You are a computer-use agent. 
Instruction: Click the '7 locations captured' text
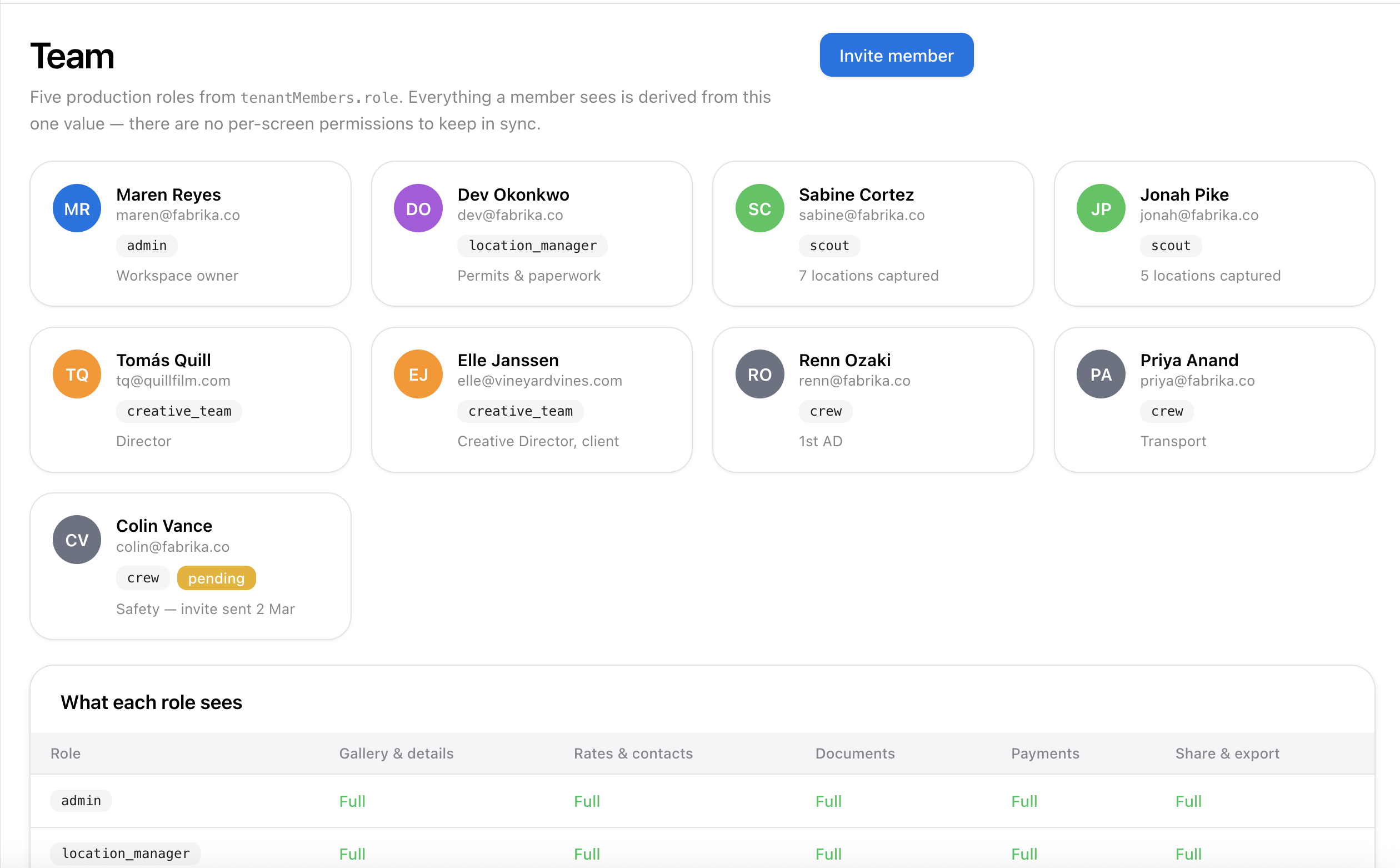869,276
